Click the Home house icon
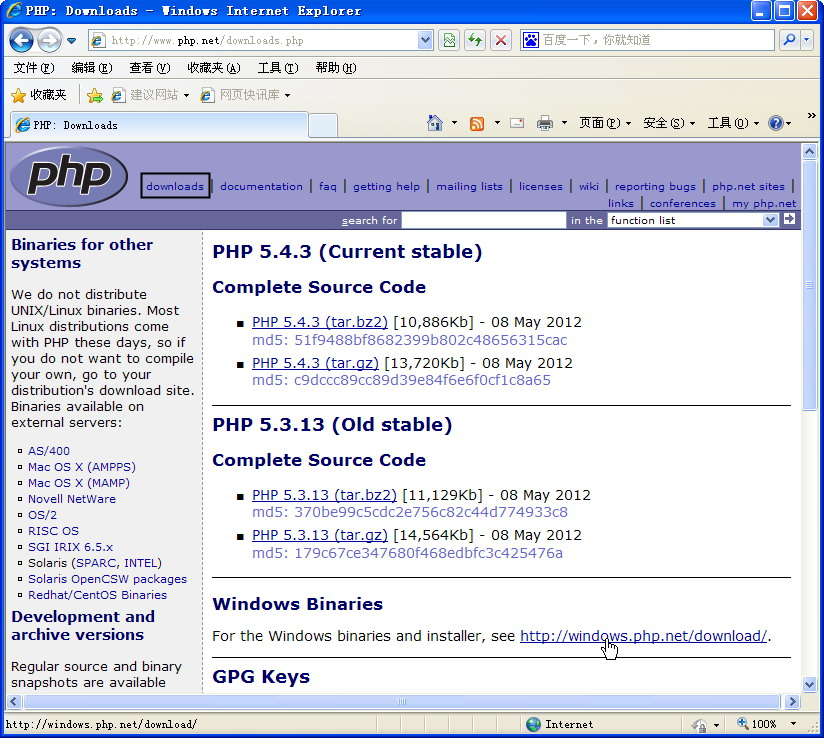The image size is (824, 744). click(435, 123)
